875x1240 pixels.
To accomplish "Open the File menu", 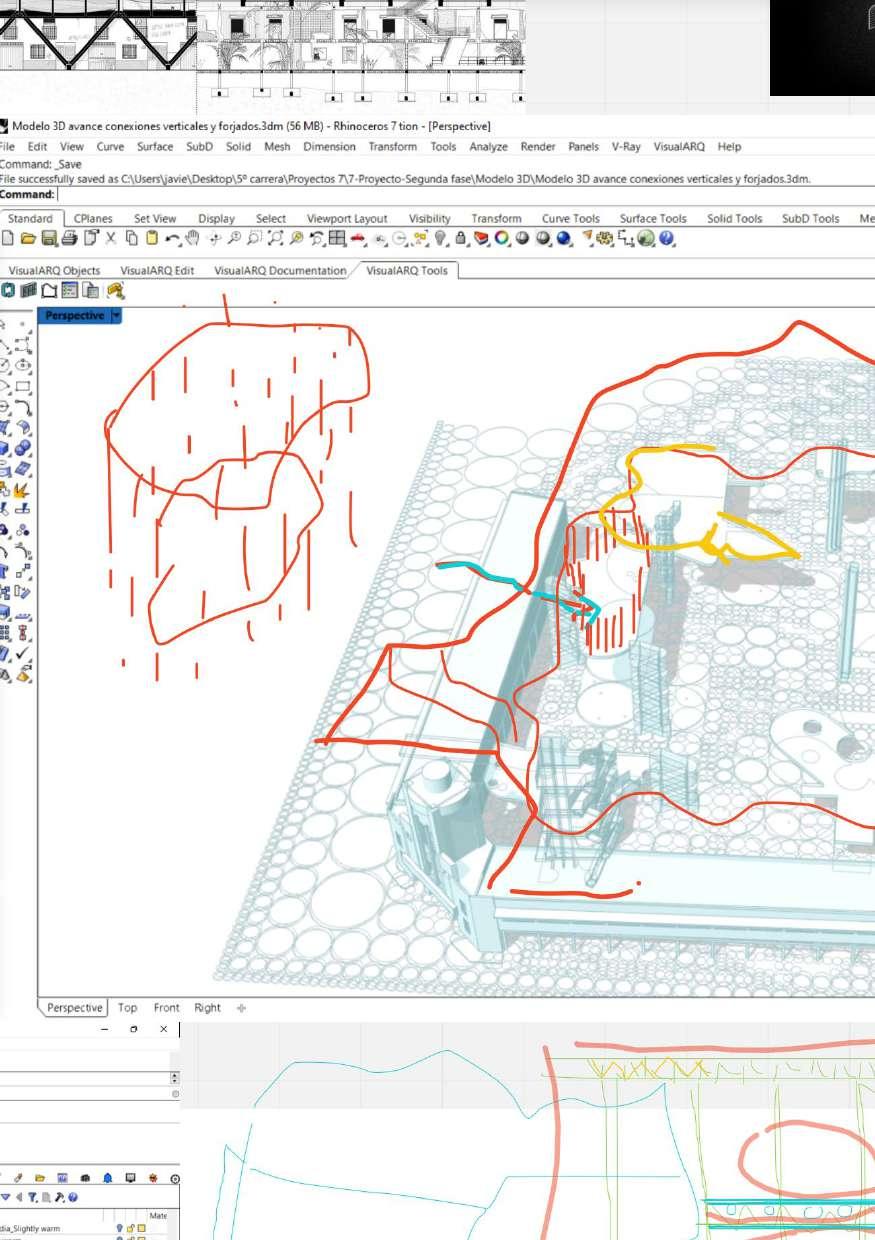I will point(6,146).
